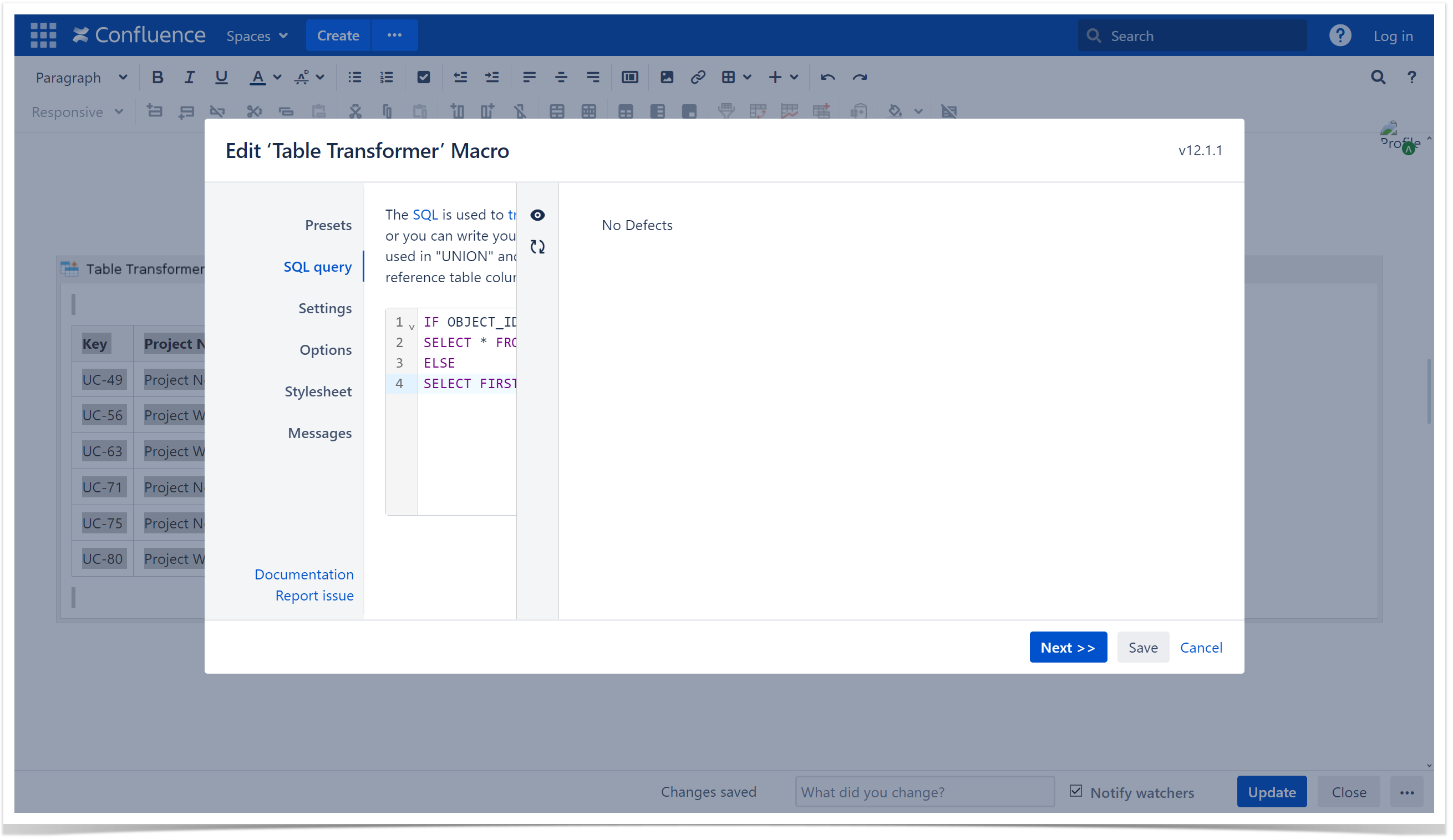
Task: Insert a link using the link icon
Action: 698,77
